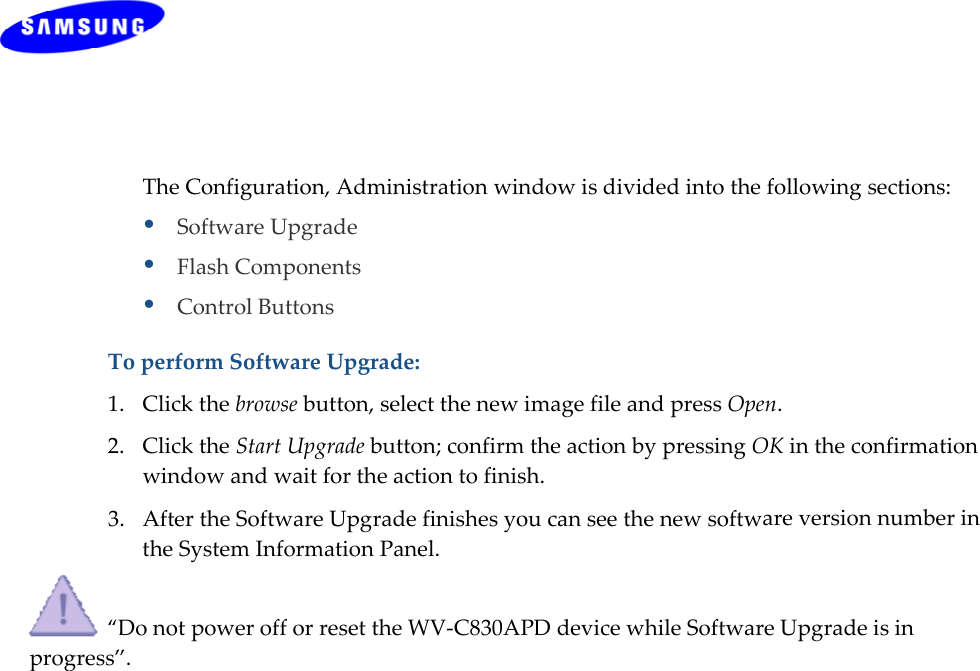Click the warning triangle icon
The width and height of the screenshot is (980, 671).
63,606
